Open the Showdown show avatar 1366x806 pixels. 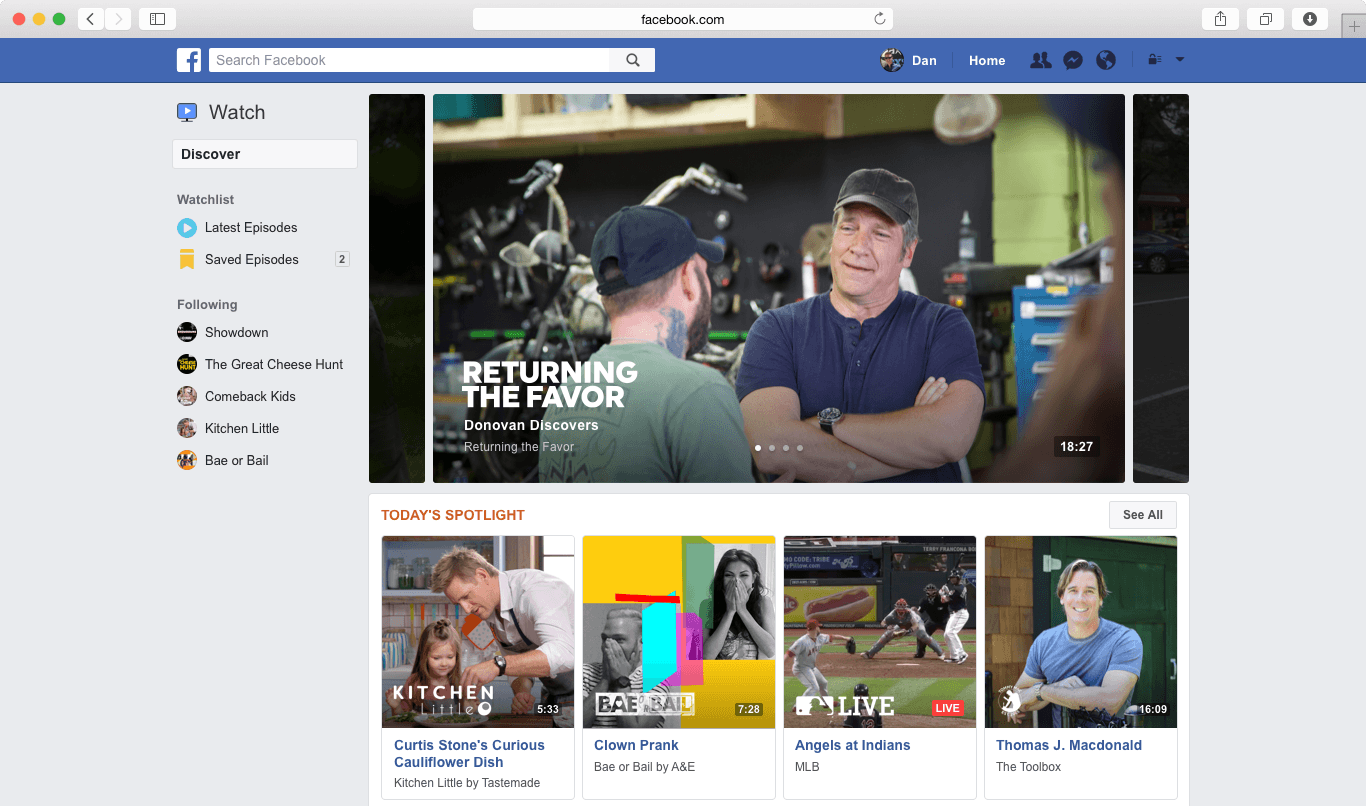click(187, 332)
